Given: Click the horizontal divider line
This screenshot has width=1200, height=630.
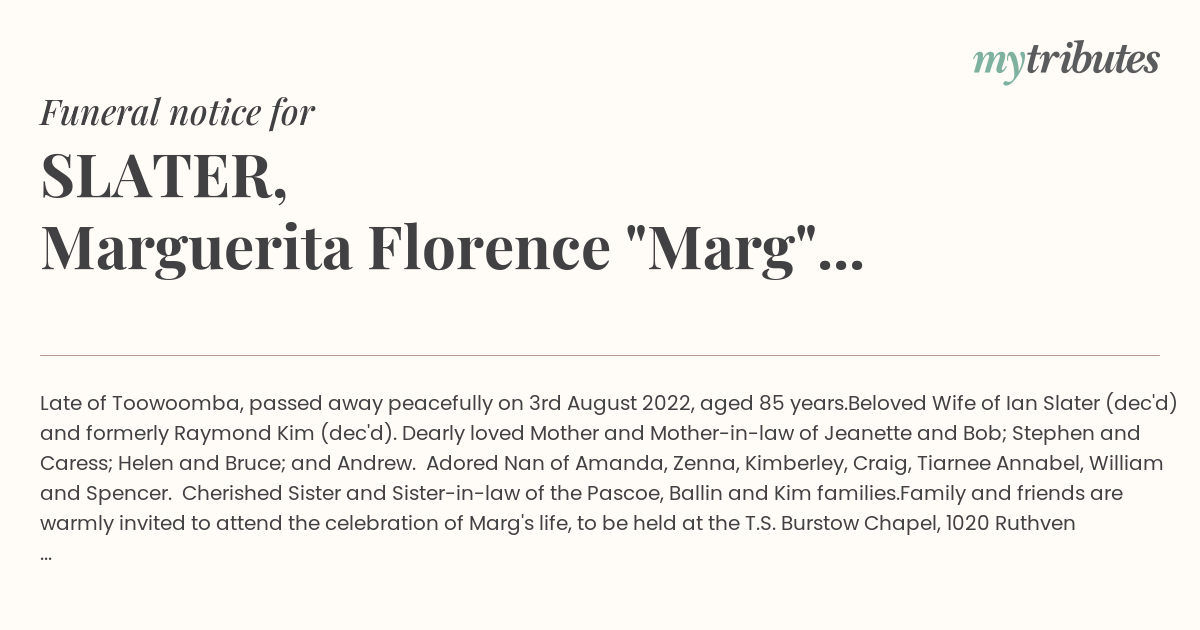Looking at the screenshot, I should 600,355.
